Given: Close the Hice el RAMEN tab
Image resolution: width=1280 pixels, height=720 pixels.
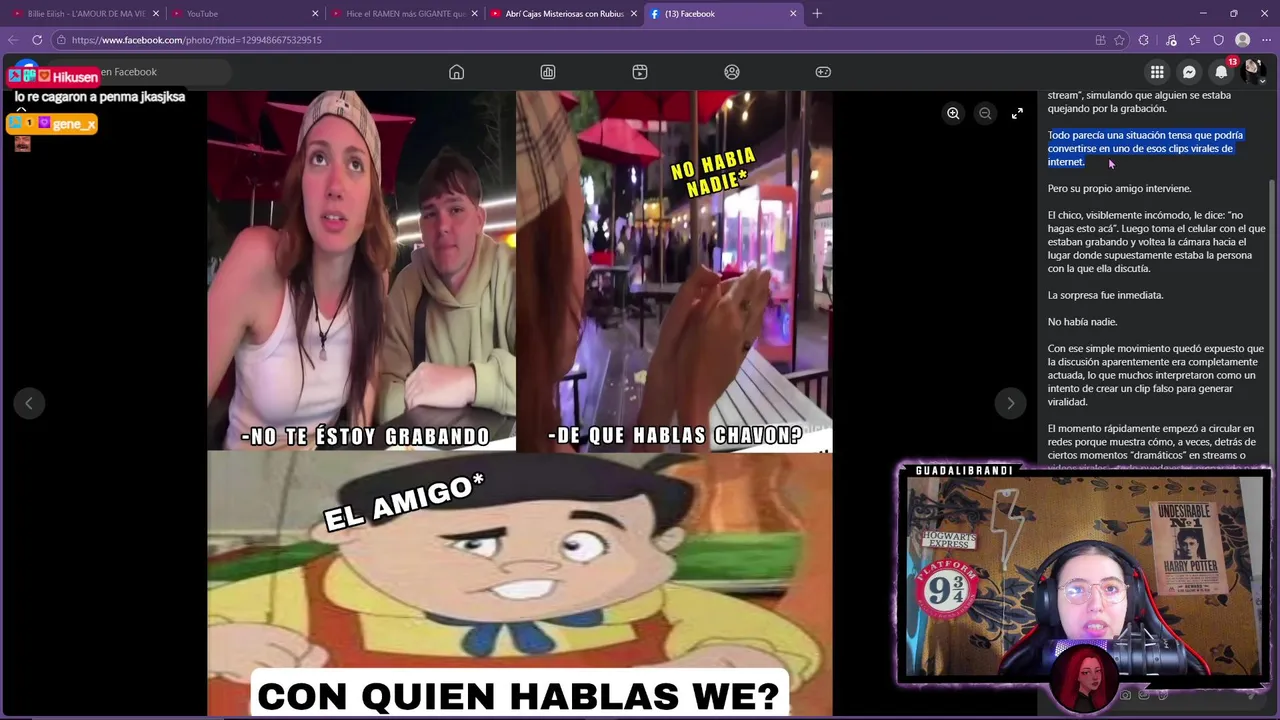Looking at the screenshot, I should [474, 14].
